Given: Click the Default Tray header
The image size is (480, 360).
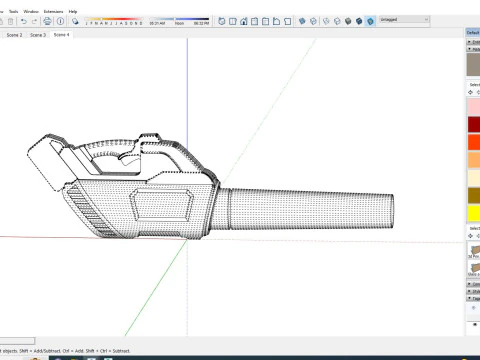Looking at the screenshot, I should 473,32.
